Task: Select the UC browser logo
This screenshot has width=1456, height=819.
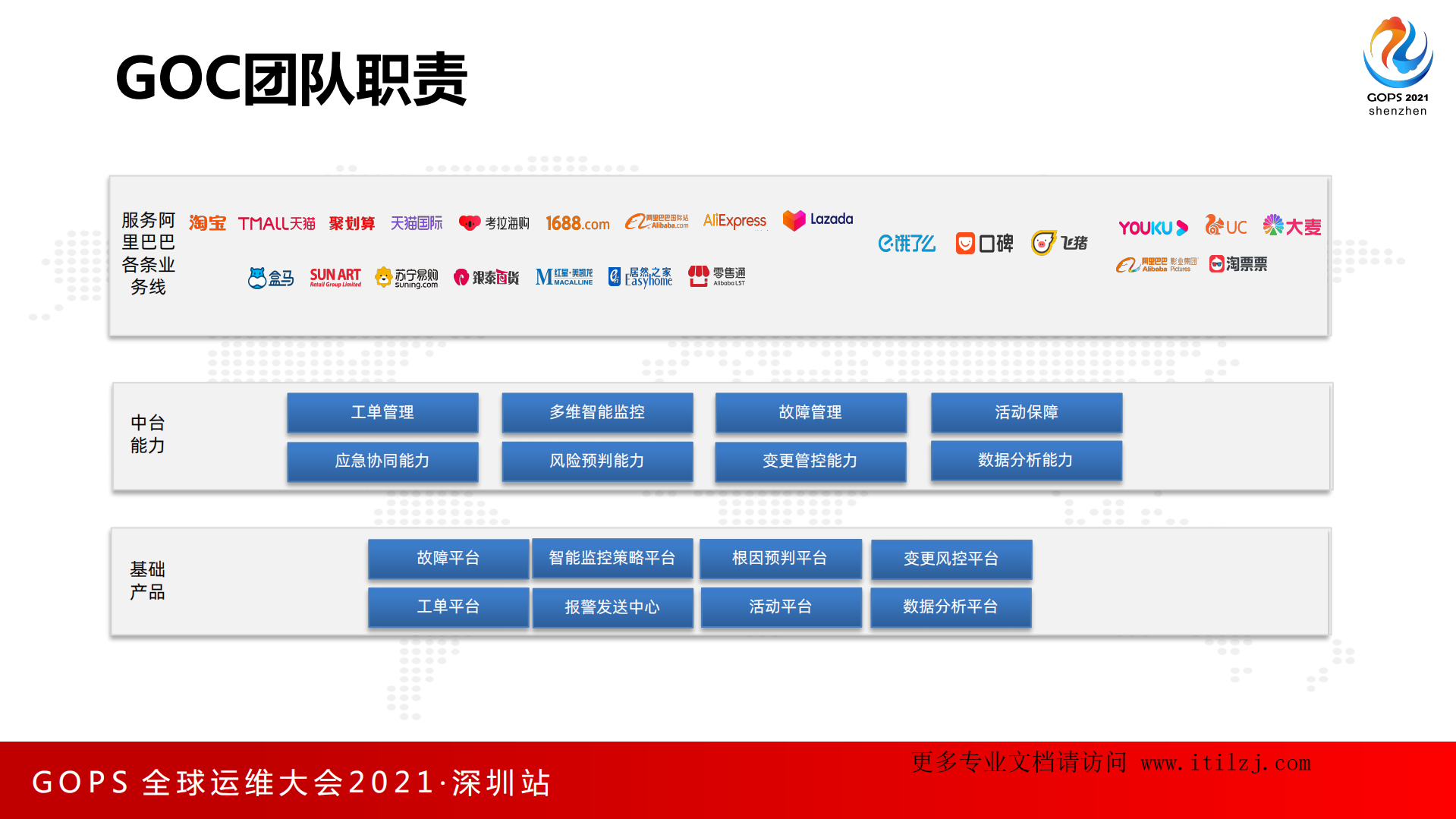Action: click(x=1225, y=225)
